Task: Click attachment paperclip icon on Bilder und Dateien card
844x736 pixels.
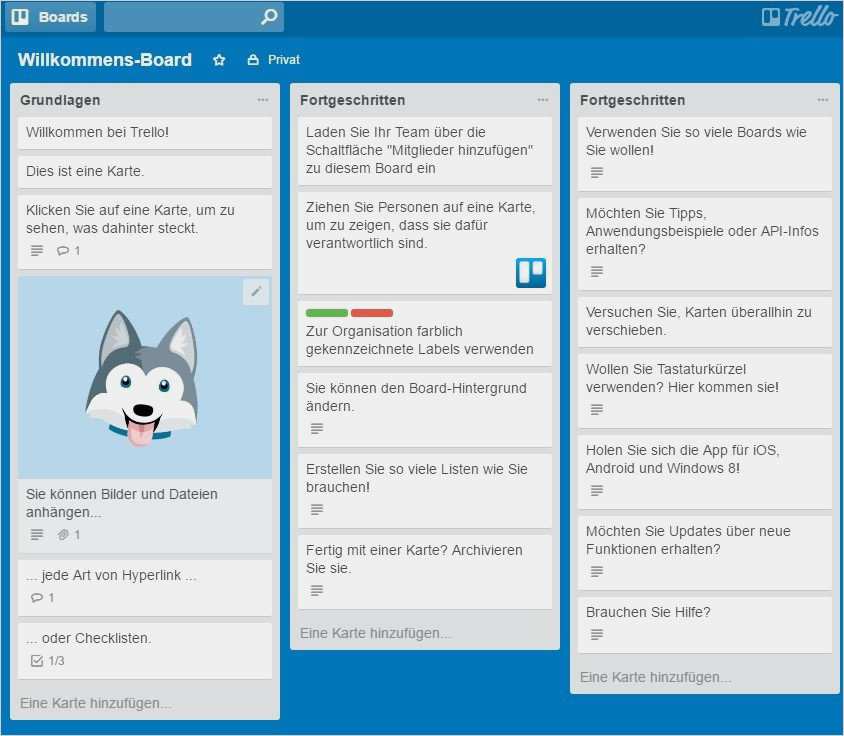Action: (63, 535)
